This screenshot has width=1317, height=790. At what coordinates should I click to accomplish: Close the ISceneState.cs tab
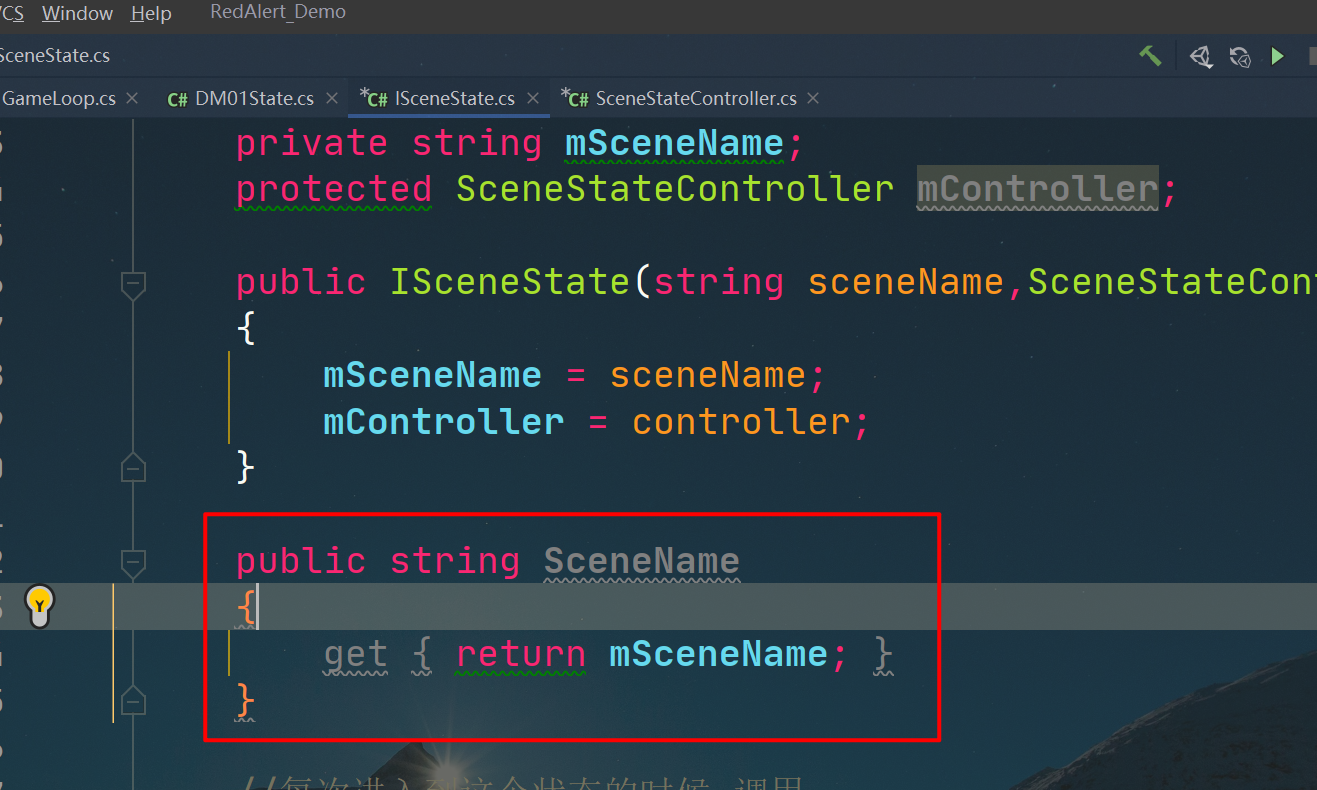tap(533, 98)
